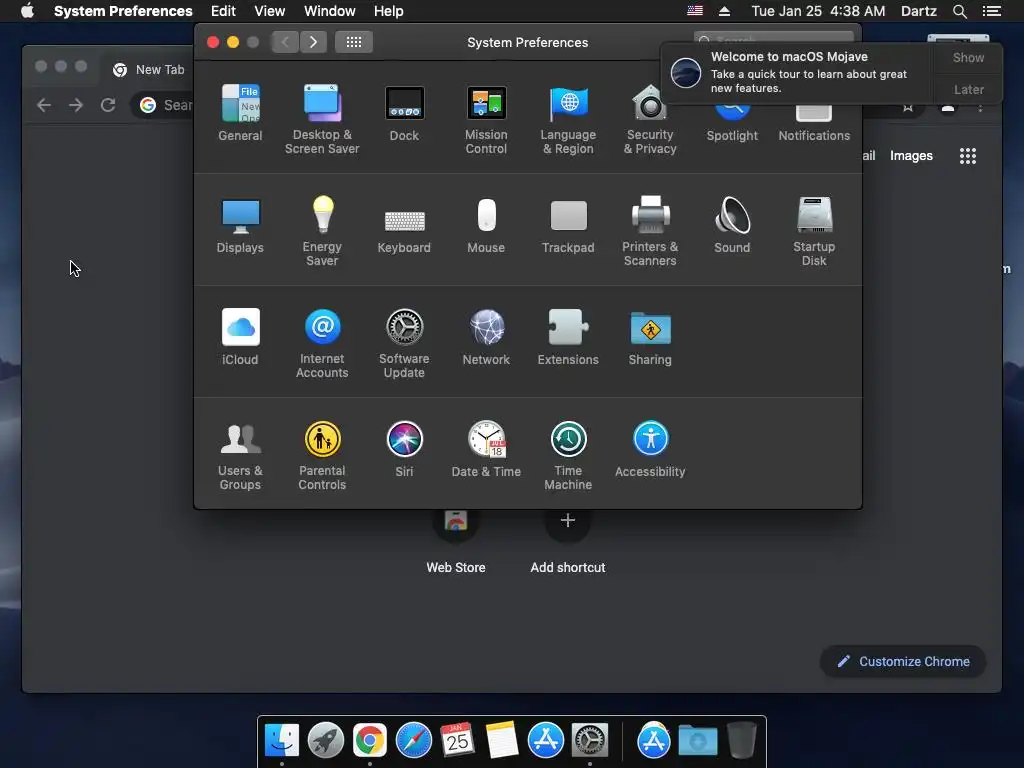Open Notes from the Dock
This screenshot has height=768, width=1024.
click(502, 741)
